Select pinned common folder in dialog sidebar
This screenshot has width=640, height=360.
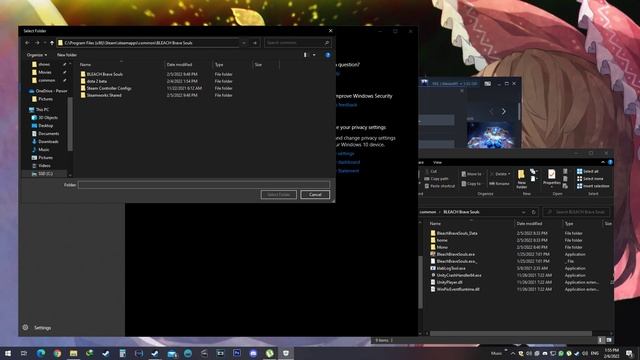pyautogui.click(x=46, y=80)
